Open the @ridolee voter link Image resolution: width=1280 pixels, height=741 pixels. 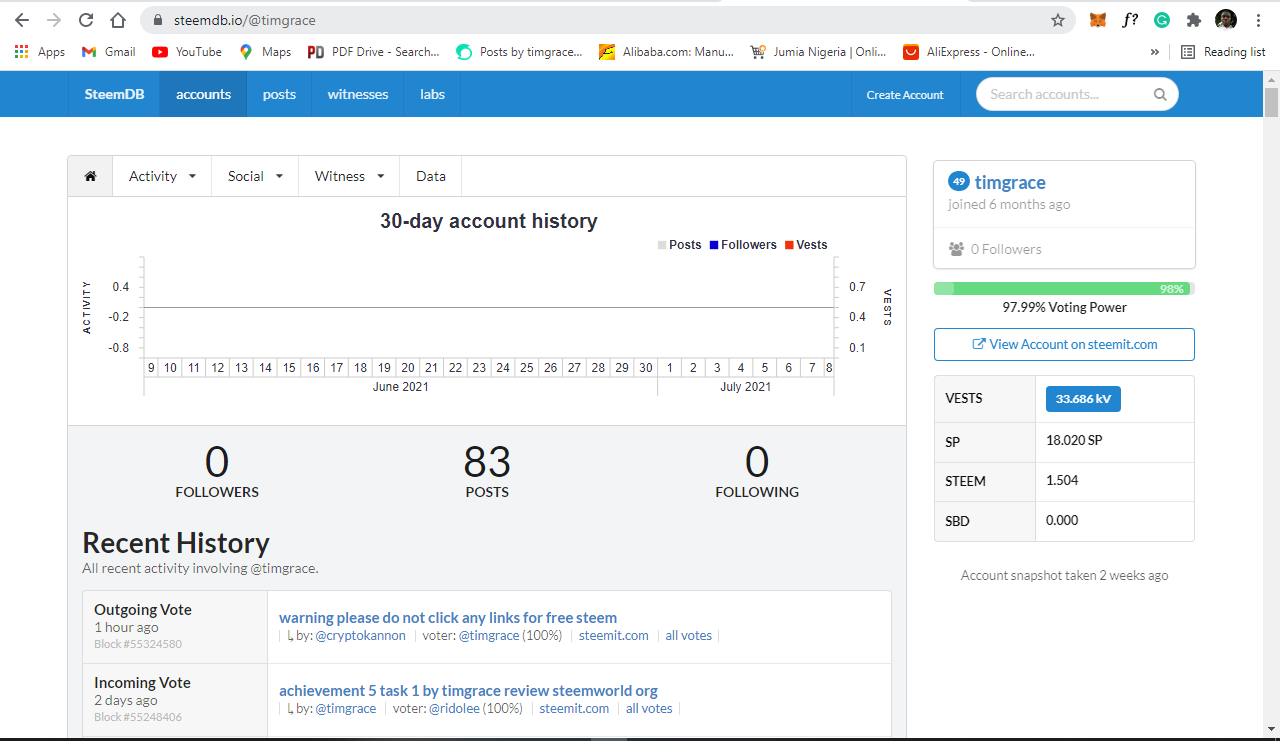(x=454, y=709)
